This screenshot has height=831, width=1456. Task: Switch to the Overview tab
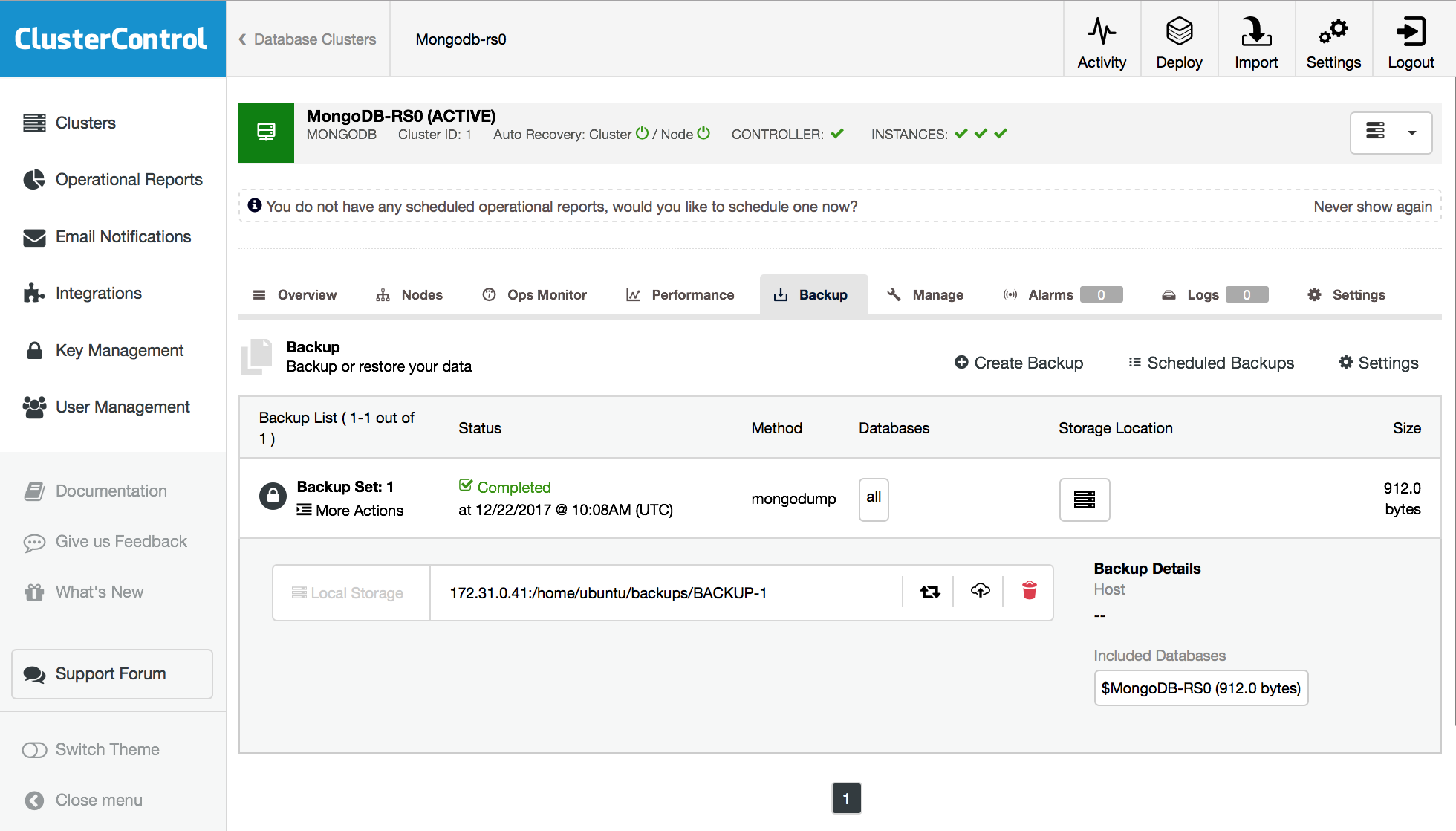click(x=295, y=295)
